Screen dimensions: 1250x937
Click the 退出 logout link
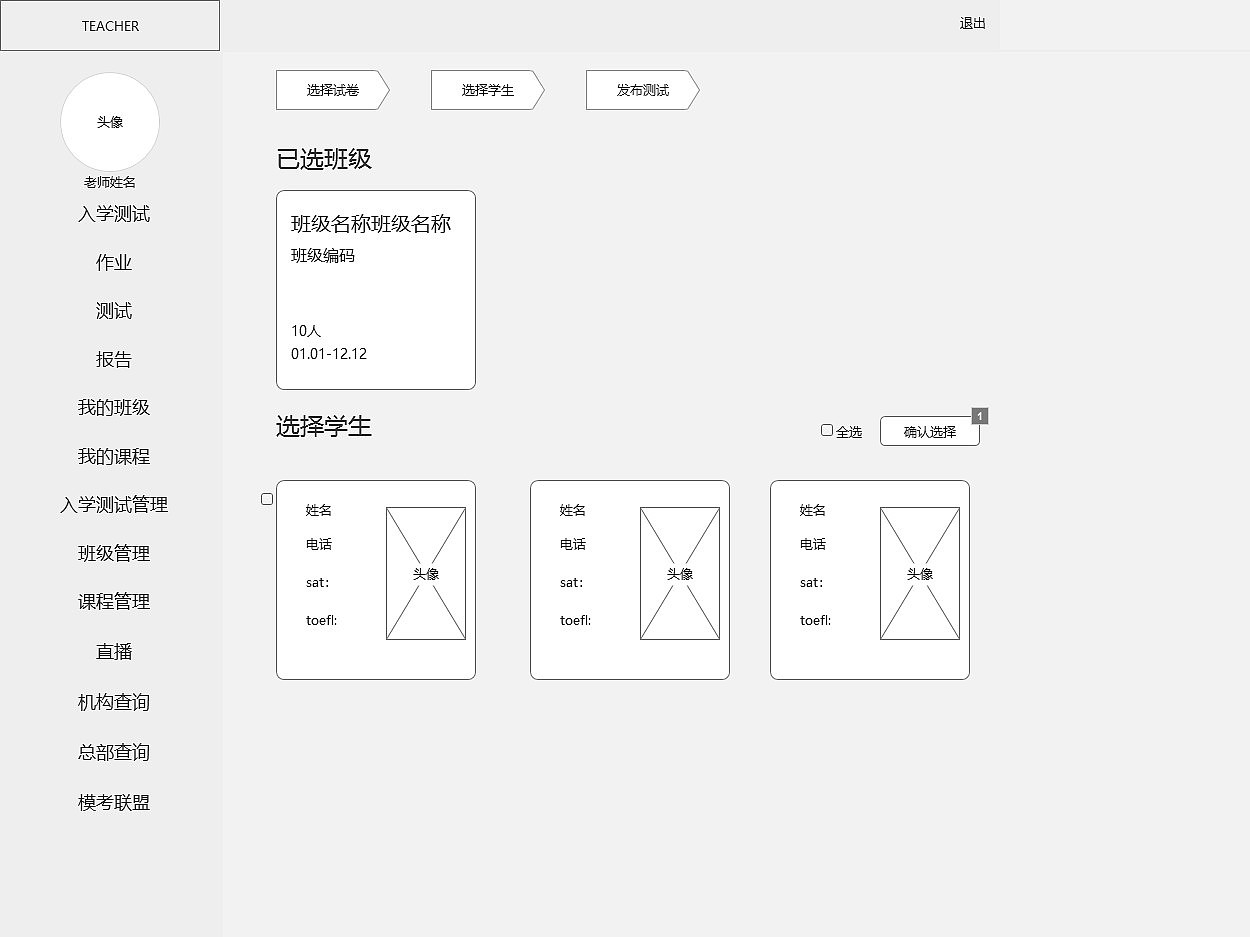point(971,24)
